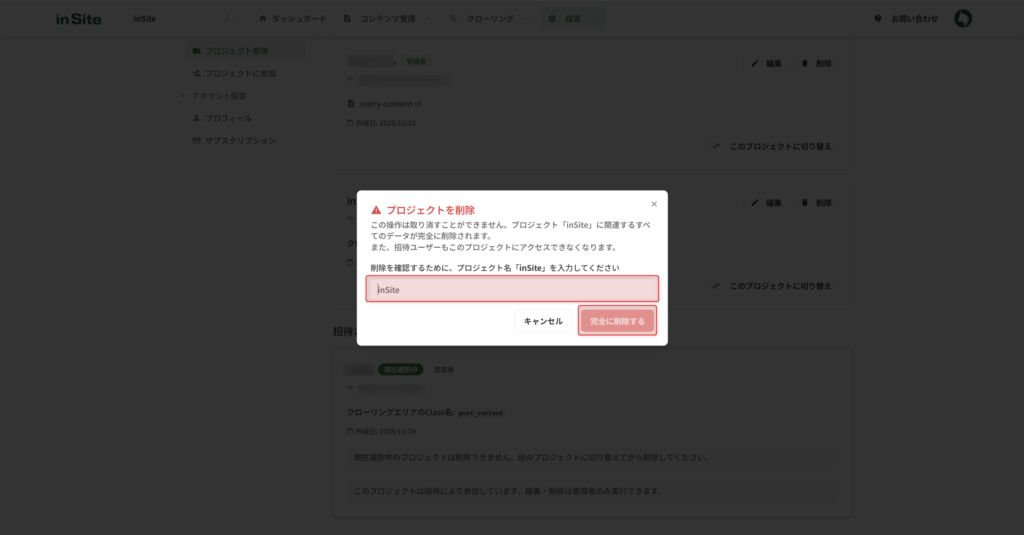This screenshot has height=535, width=1024.
Task: Click the warning triangle icon in dialog title
Action: point(376,210)
